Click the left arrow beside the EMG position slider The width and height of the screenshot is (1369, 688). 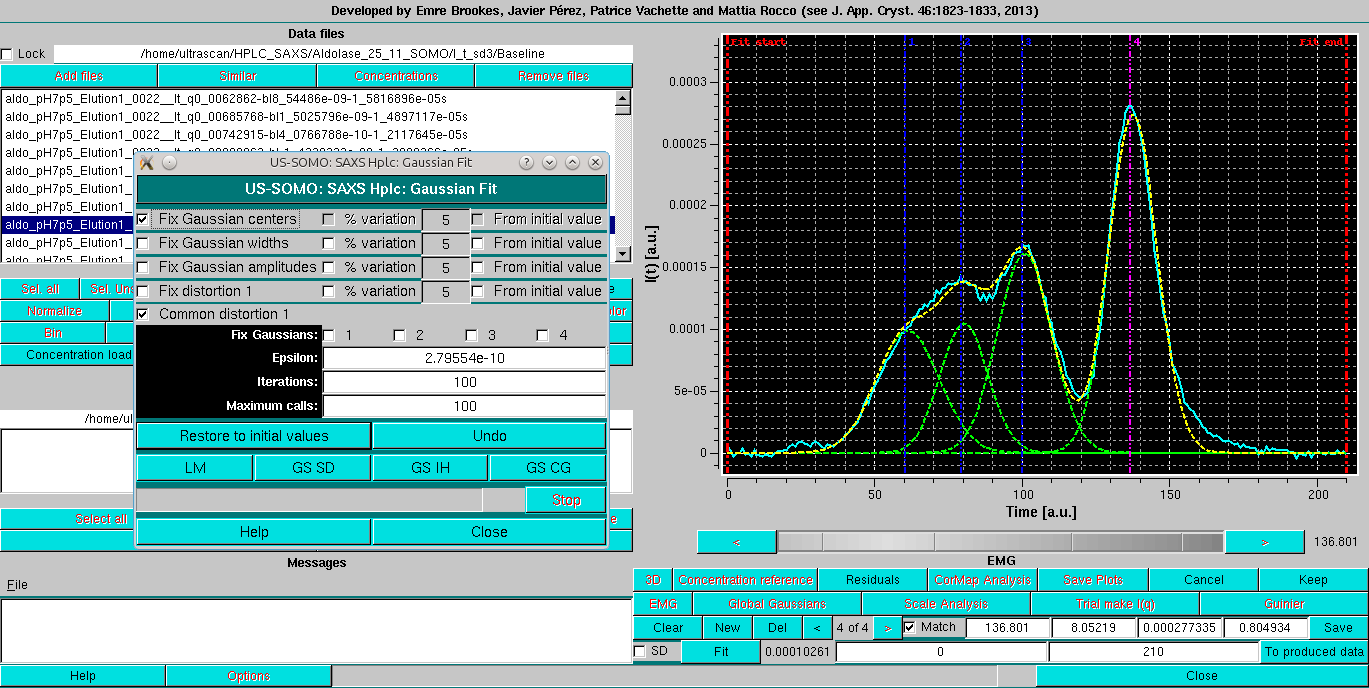[x=736, y=541]
